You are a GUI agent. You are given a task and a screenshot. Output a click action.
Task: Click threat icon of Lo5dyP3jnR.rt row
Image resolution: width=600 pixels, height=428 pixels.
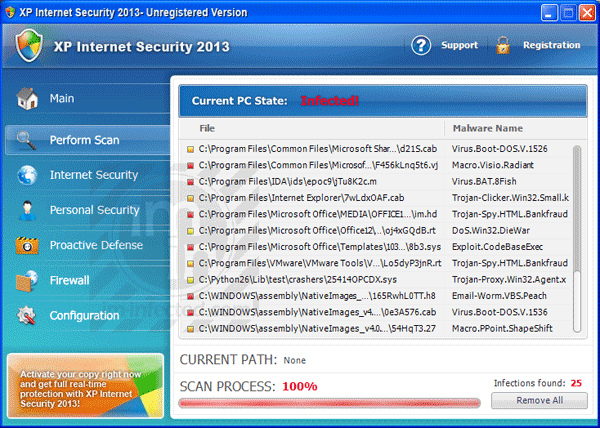point(190,264)
